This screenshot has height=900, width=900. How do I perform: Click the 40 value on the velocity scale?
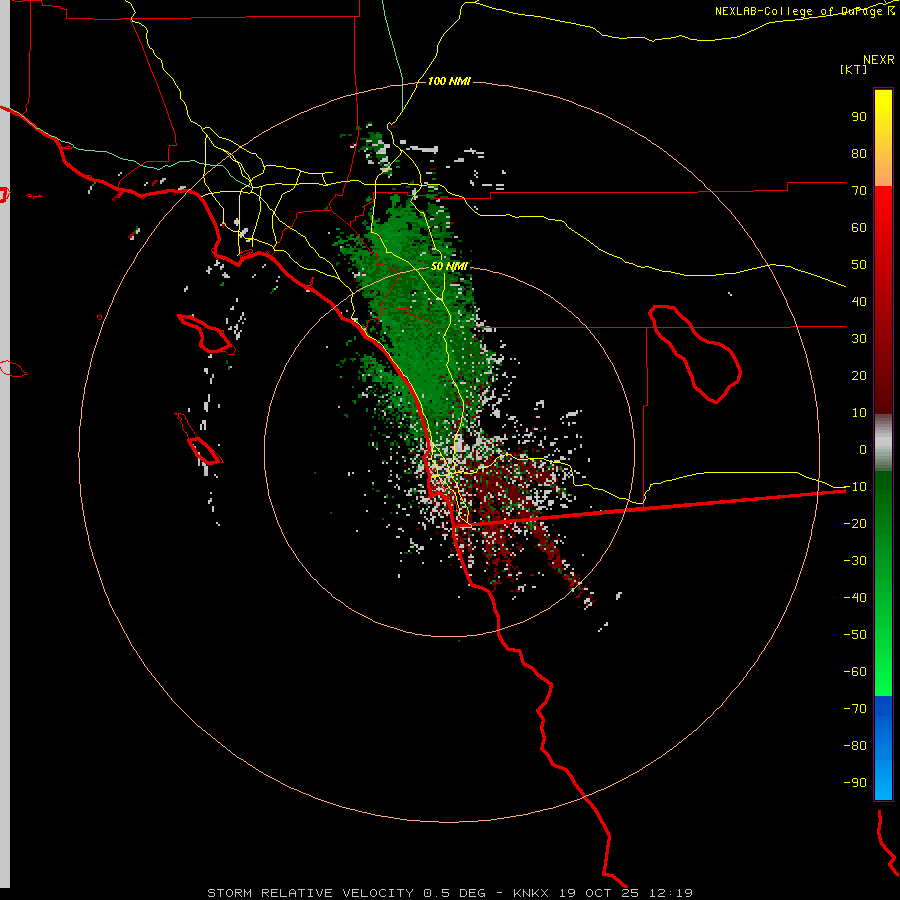[x=859, y=302]
